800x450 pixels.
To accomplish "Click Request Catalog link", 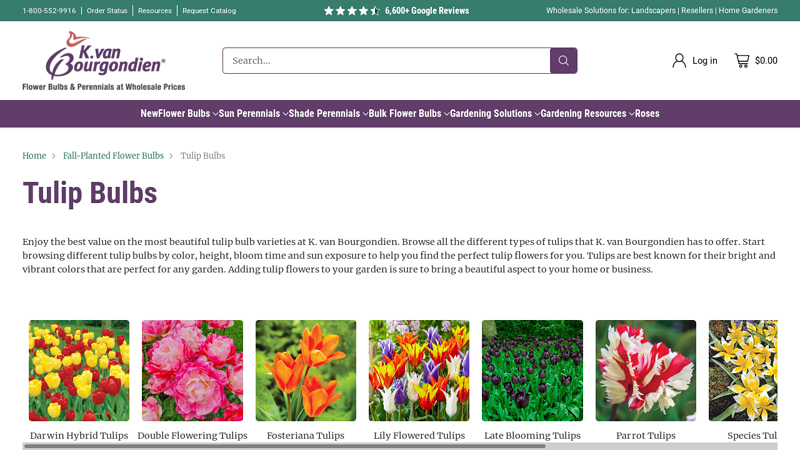I will [209, 11].
